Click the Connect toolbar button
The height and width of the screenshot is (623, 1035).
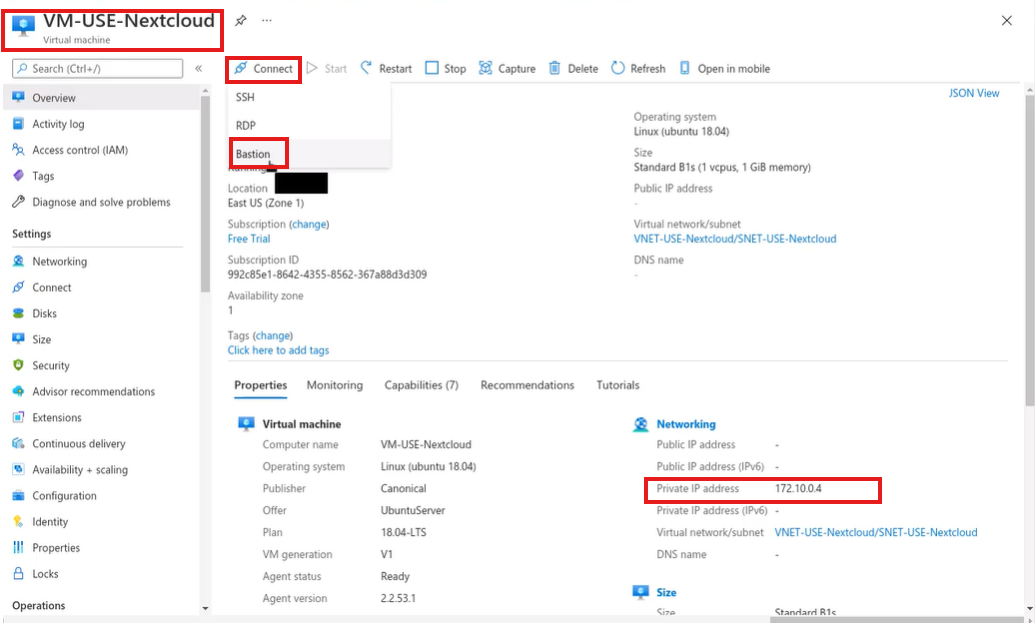coord(264,69)
